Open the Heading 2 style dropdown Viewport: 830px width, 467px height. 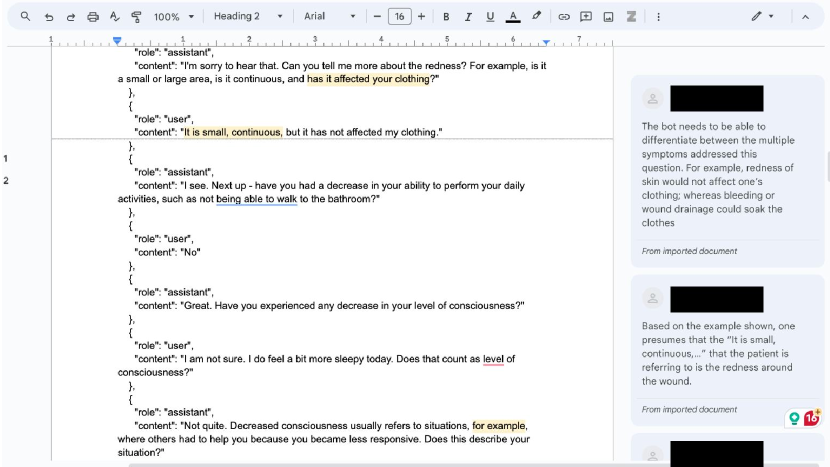[x=247, y=17]
